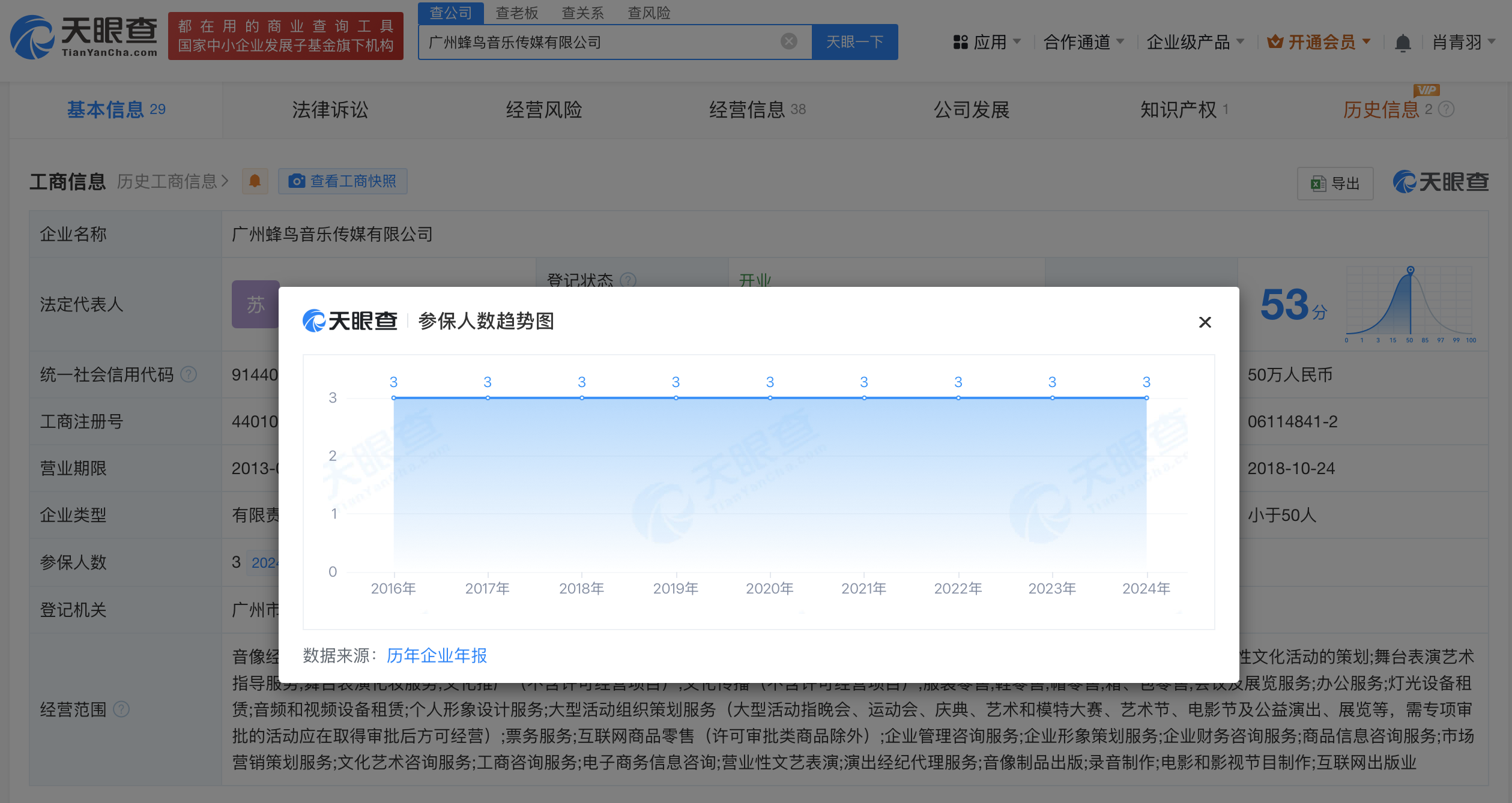Open the TianYanCha logo home link
The width and height of the screenshot is (1512, 803).
pyautogui.click(x=83, y=37)
